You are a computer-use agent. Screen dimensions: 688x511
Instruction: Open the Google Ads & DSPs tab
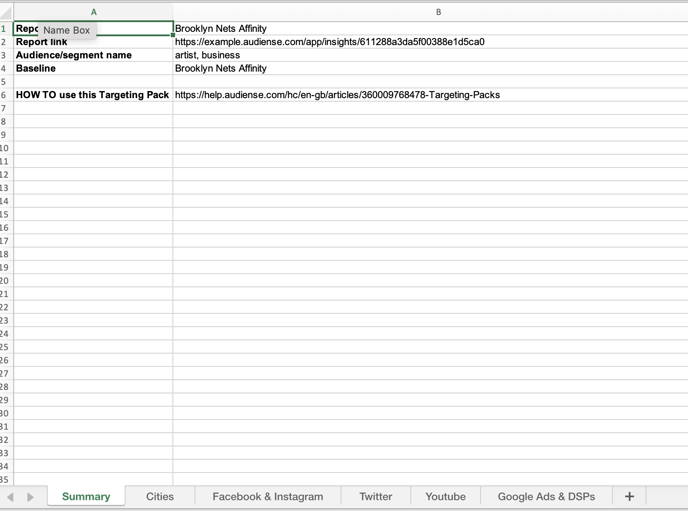(x=546, y=497)
